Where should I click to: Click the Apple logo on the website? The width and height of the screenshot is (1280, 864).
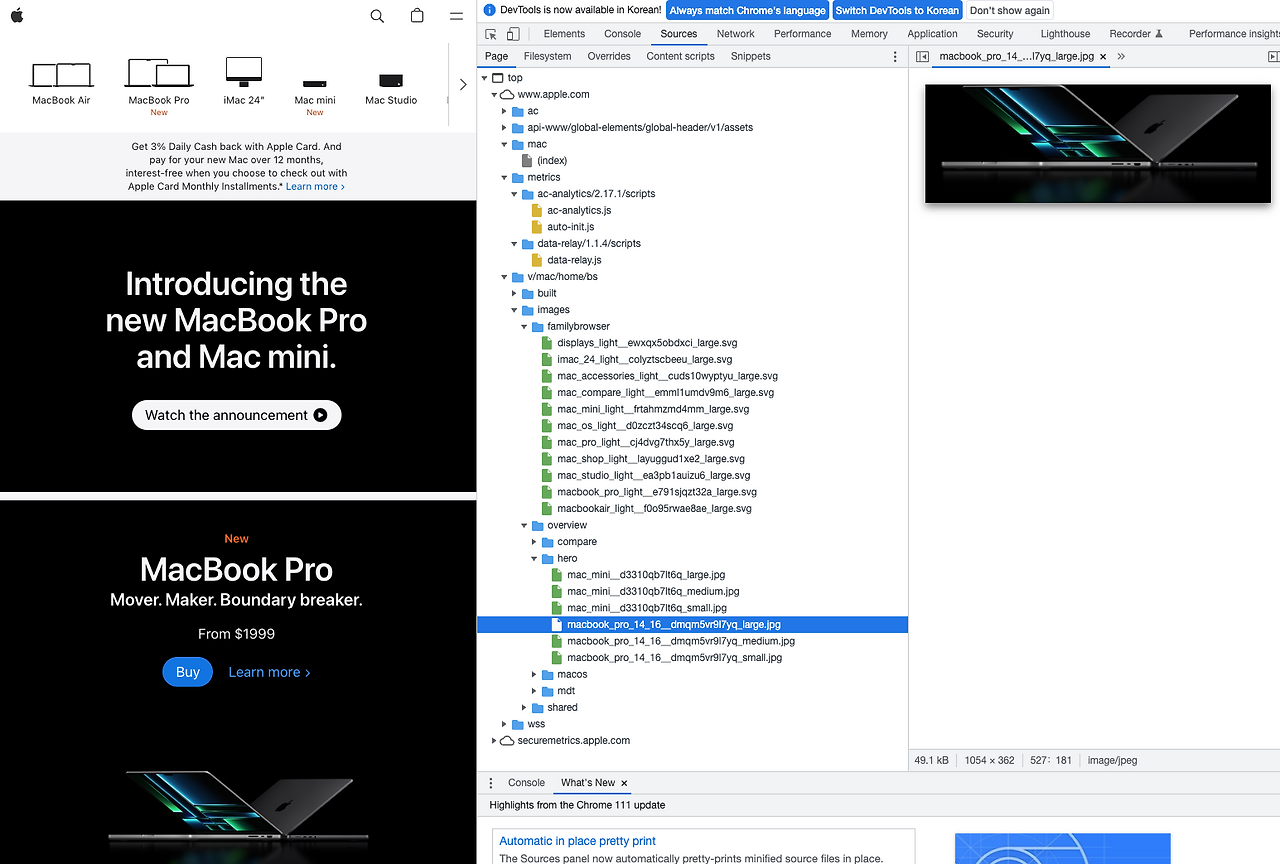(x=17, y=15)
